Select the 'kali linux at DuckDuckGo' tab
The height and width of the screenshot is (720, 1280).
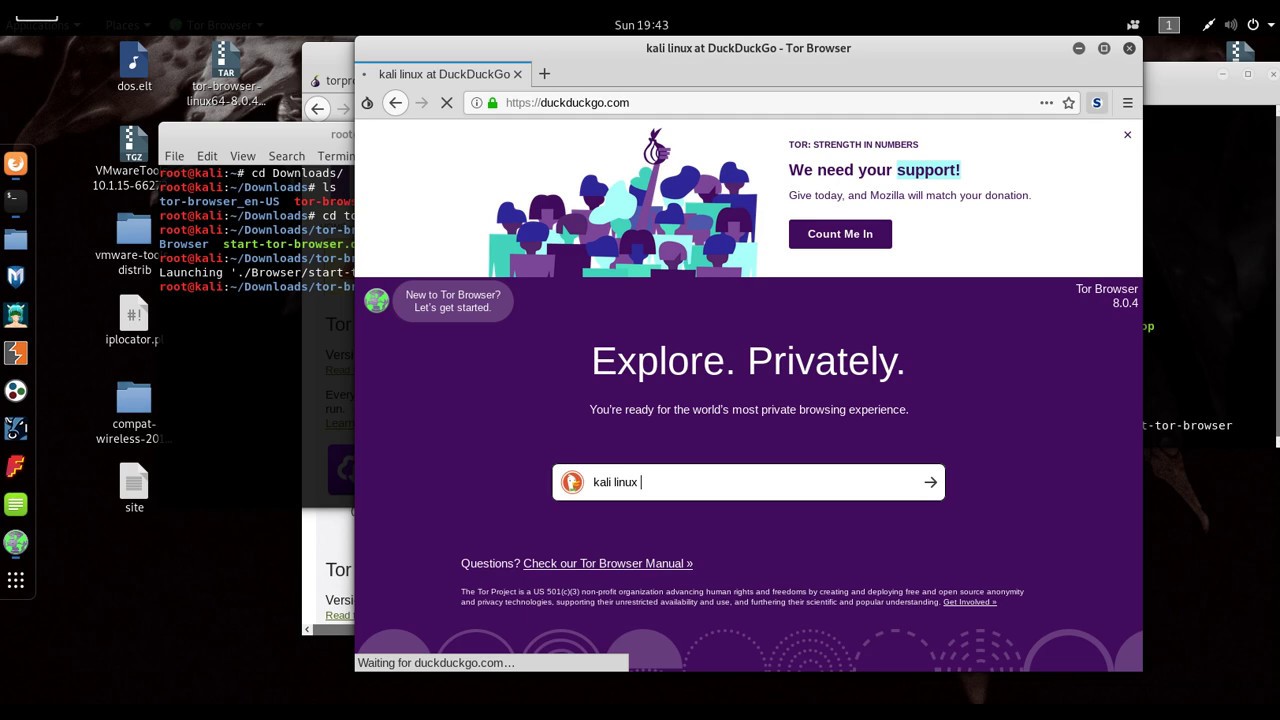(x=443, y=74)
